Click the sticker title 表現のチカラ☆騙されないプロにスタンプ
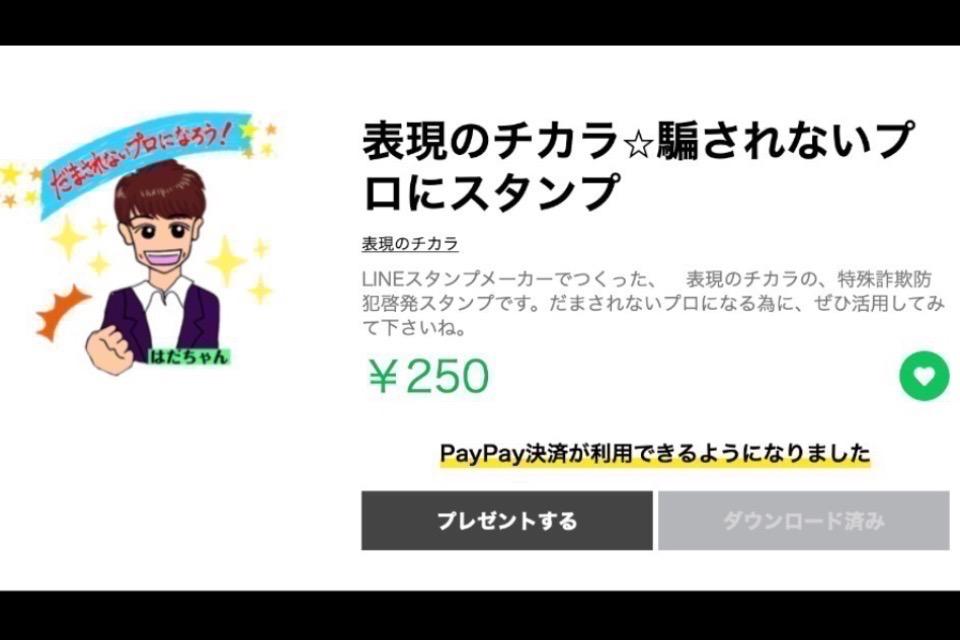 [637, 165]
